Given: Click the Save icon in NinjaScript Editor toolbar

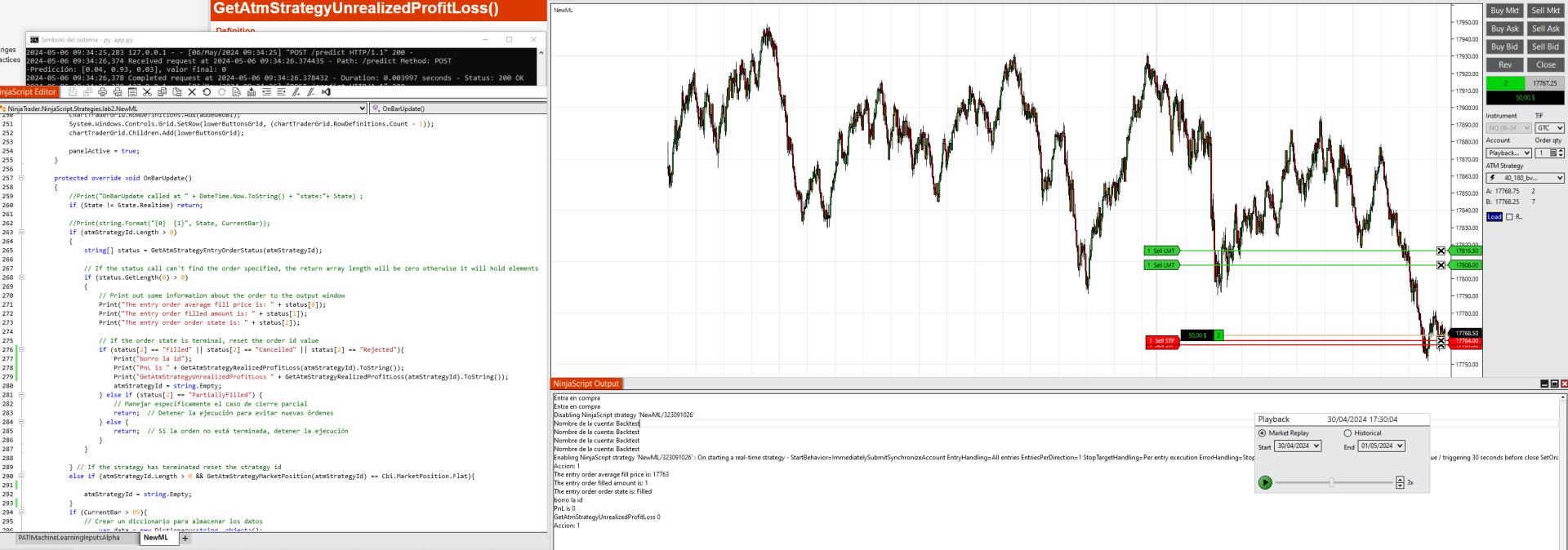Looking at the screenshot, I should coord(73,92).
